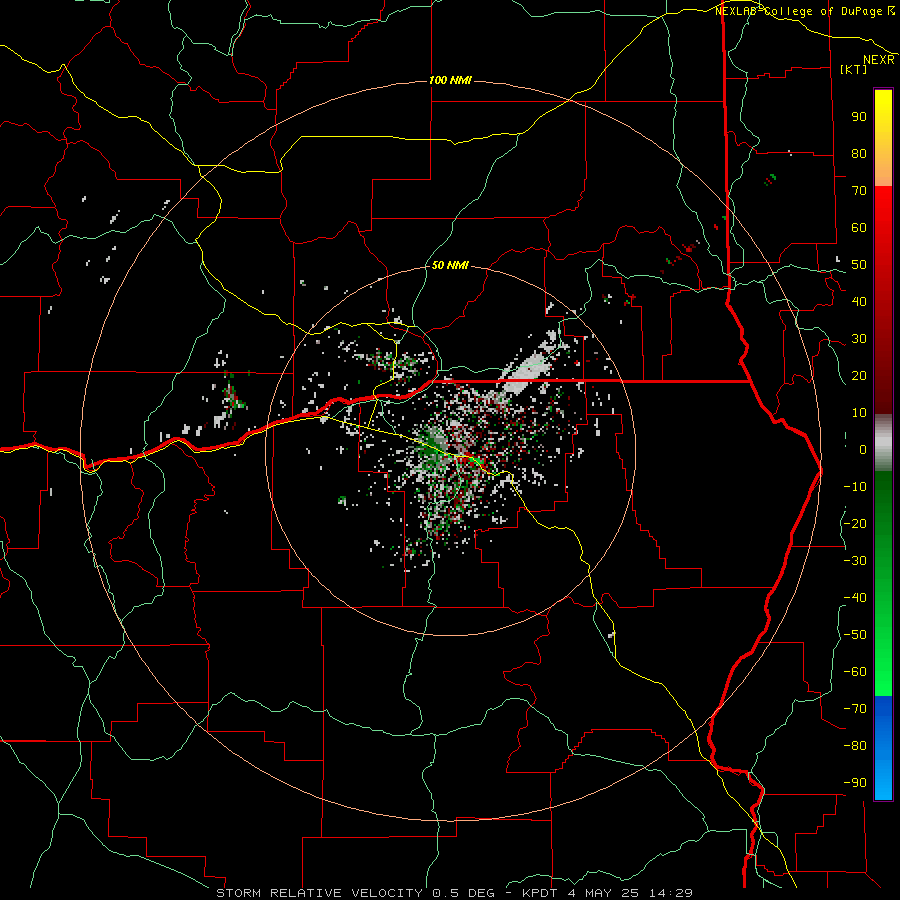Click the -20 value on velocity scale
The image size is (900, 900).
[x=855, y=523]
